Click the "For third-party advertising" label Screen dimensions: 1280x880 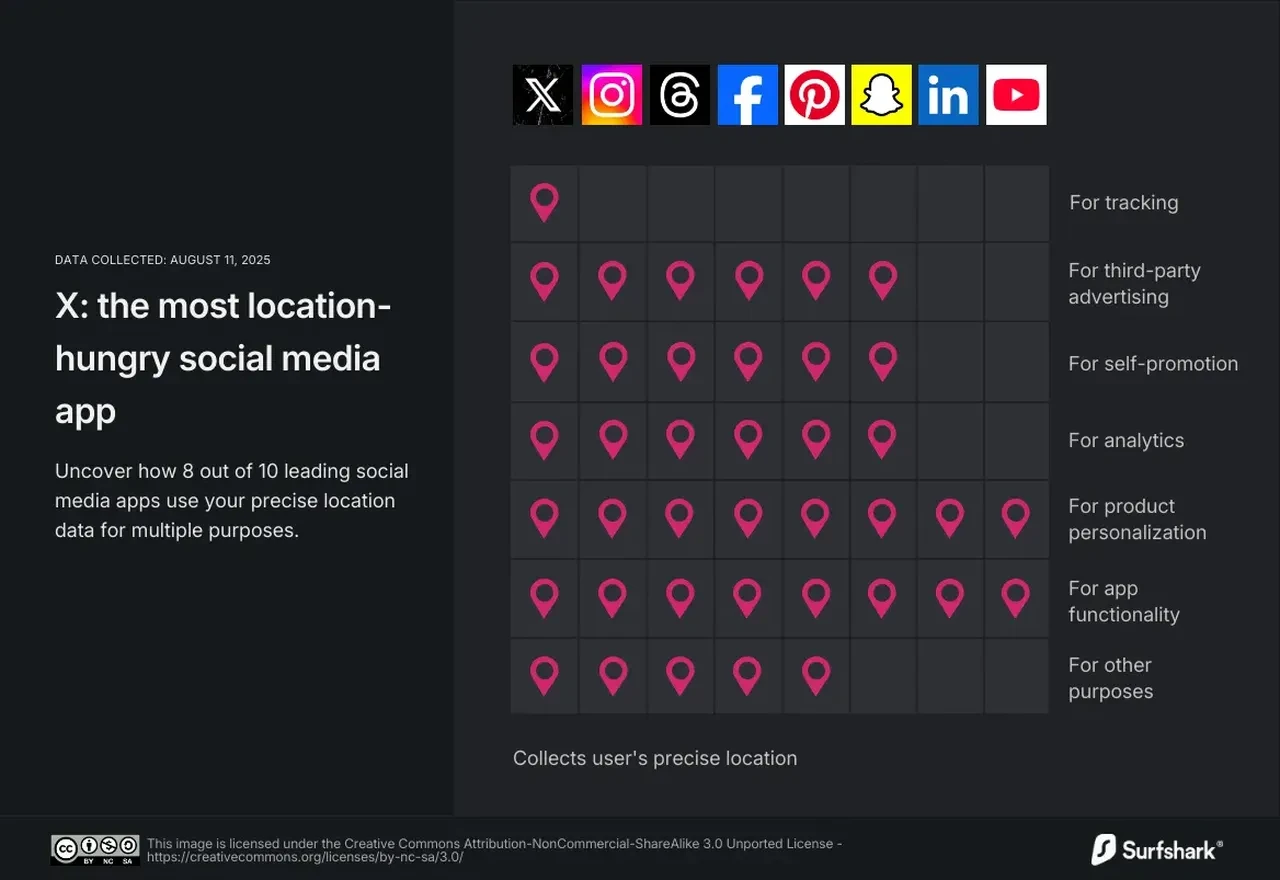[1134, 284]
